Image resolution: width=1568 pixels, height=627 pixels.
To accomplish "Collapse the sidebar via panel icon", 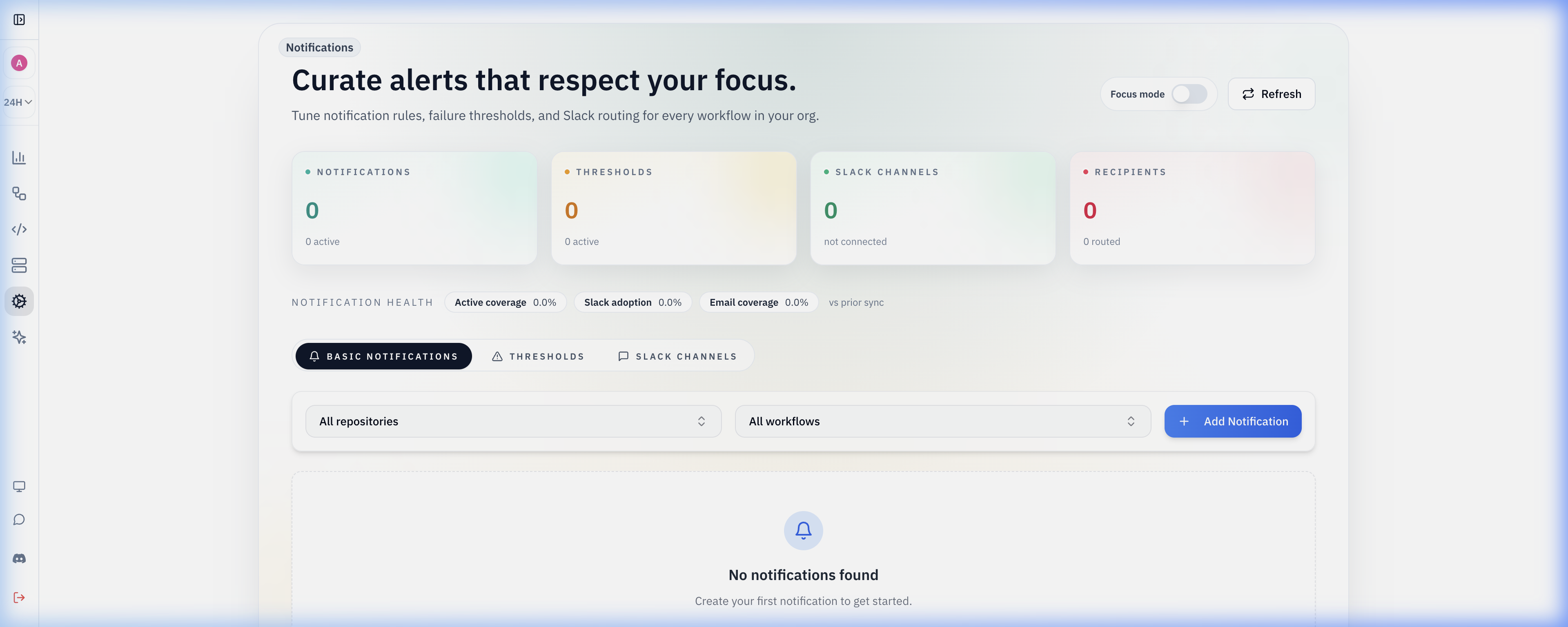I will [x=19, y=20].
